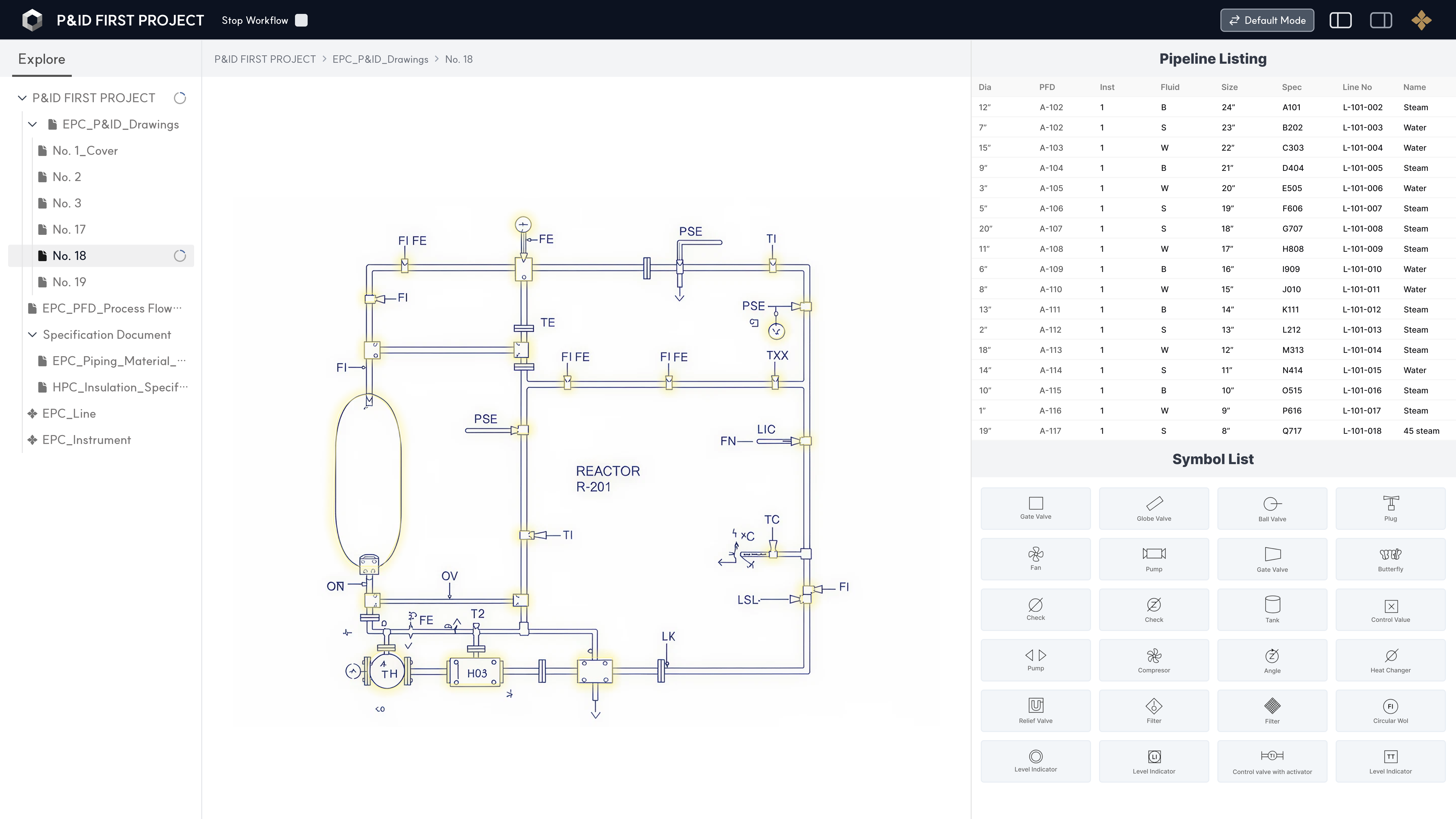1456x819 pixels.
Task: Select the Ball Valve symbol
Action: tap(1272, 508)
